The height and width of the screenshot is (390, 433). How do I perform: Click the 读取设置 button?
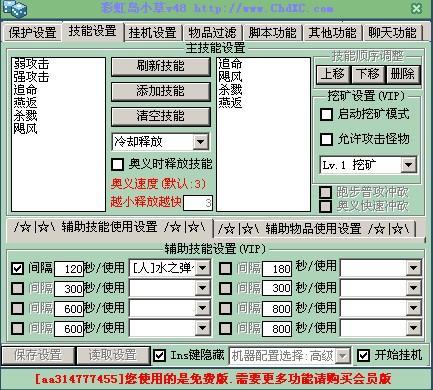[x=113, y=356]
